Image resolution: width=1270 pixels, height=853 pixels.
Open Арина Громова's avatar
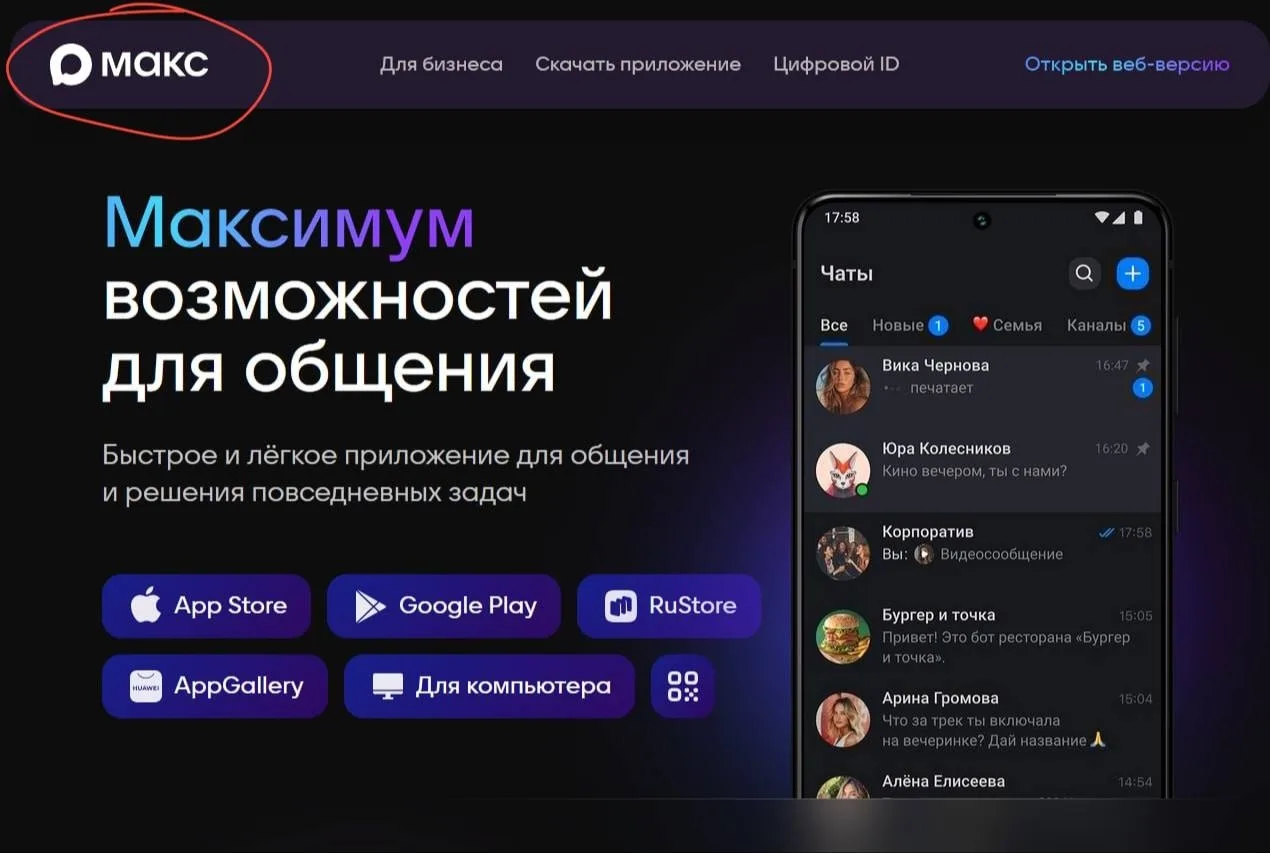pos(843,719)
